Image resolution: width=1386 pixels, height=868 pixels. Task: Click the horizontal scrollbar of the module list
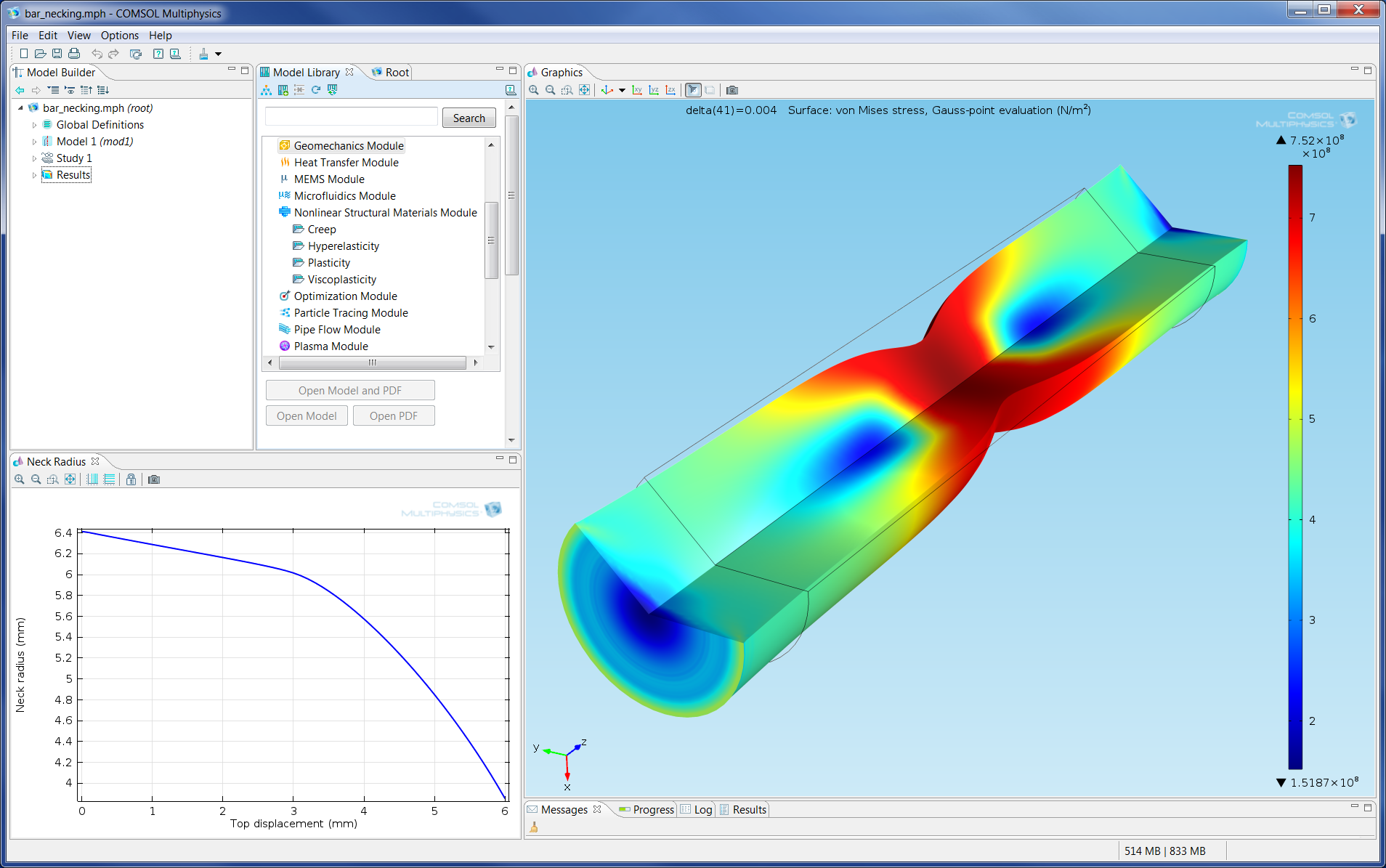coord(373,362)
